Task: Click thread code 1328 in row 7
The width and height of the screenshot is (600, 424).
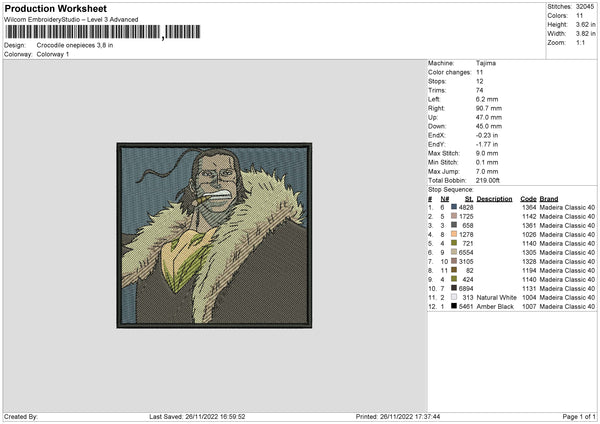Action: 529,261
